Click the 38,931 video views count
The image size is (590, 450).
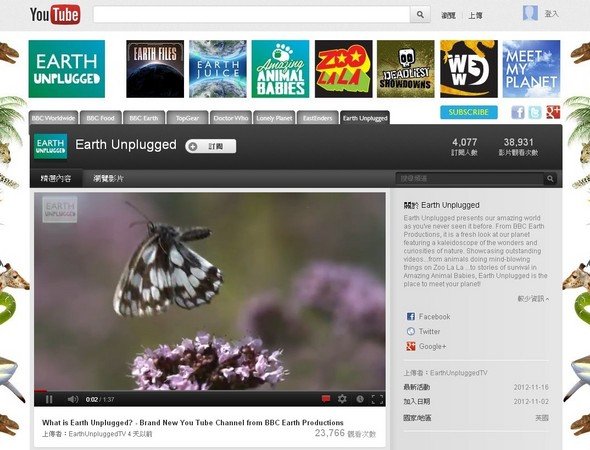coord(519,142)
